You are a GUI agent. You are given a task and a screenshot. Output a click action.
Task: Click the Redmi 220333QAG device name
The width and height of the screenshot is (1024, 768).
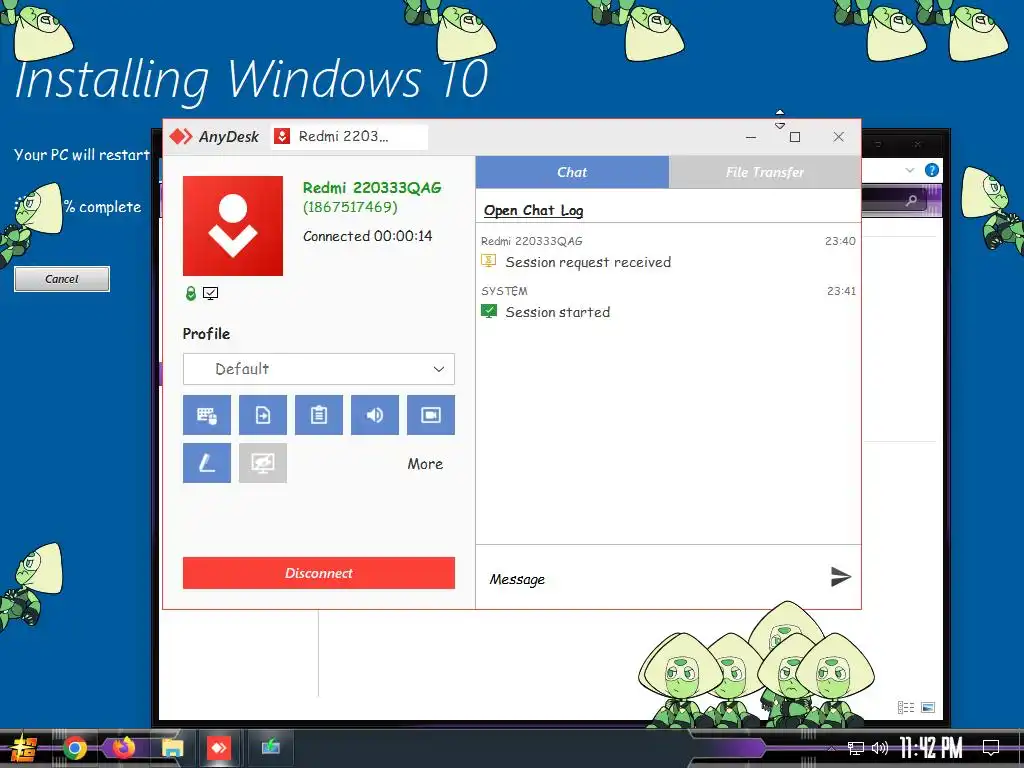(372, 188)
